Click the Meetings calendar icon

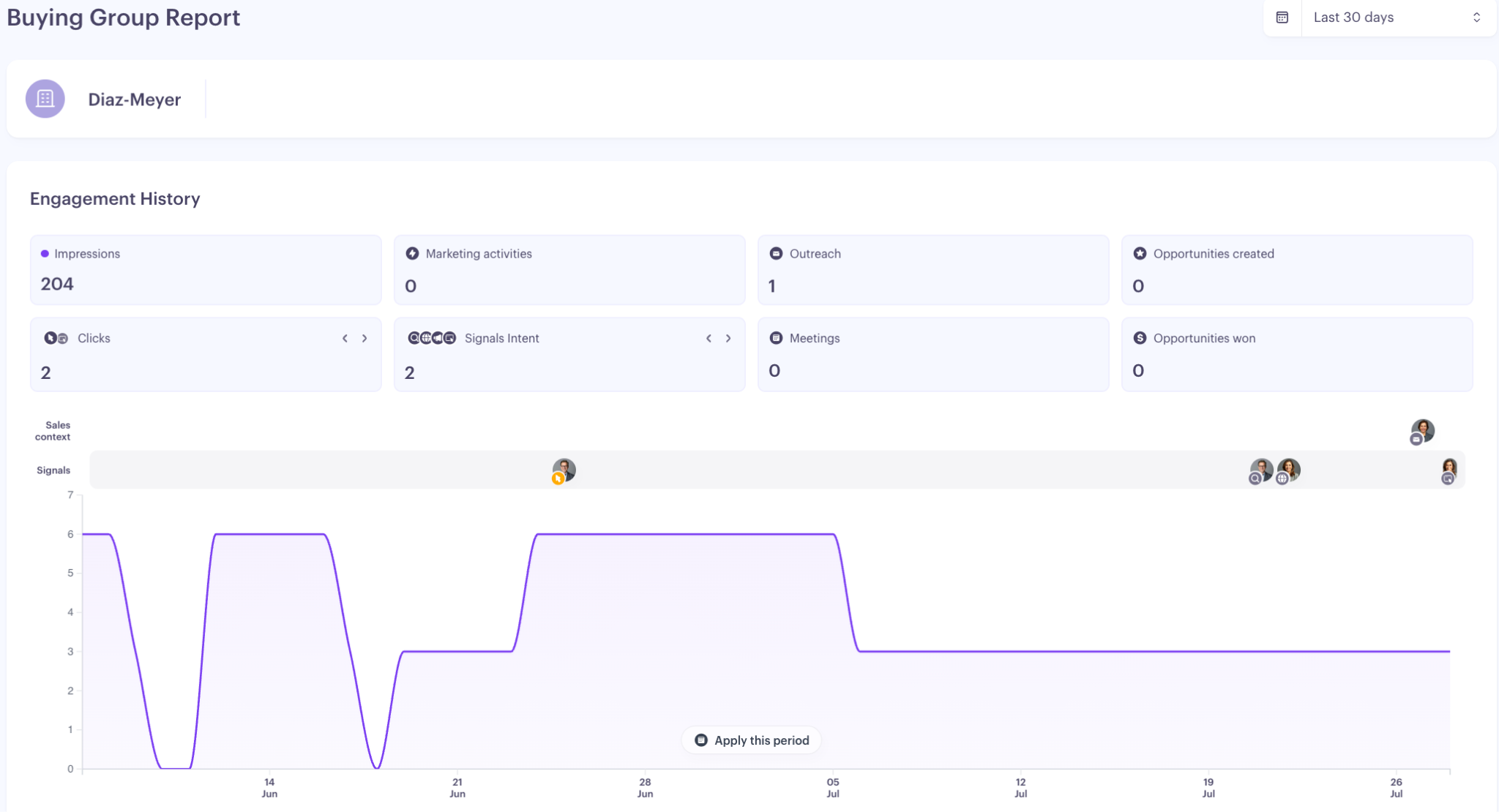[776, 338]
